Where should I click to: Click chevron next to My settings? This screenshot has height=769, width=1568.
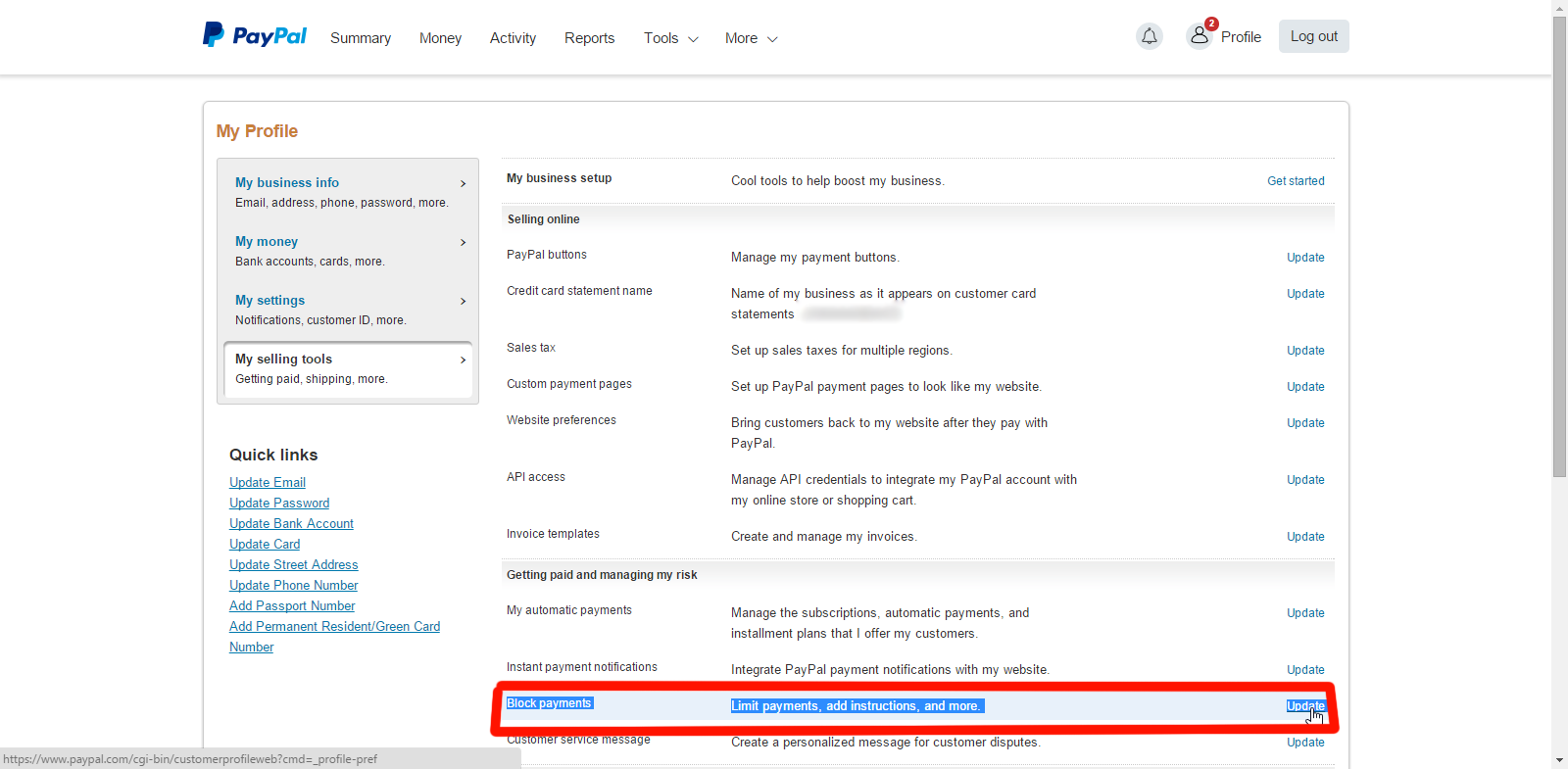(x=464, y=301)
